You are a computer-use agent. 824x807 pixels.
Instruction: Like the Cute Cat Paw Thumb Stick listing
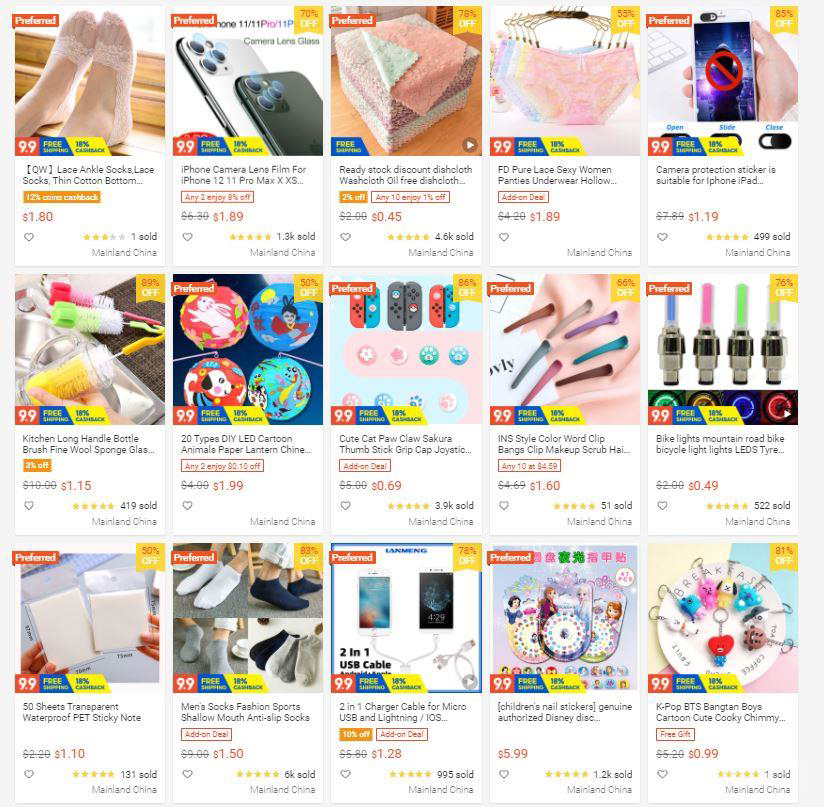point(346,505)
